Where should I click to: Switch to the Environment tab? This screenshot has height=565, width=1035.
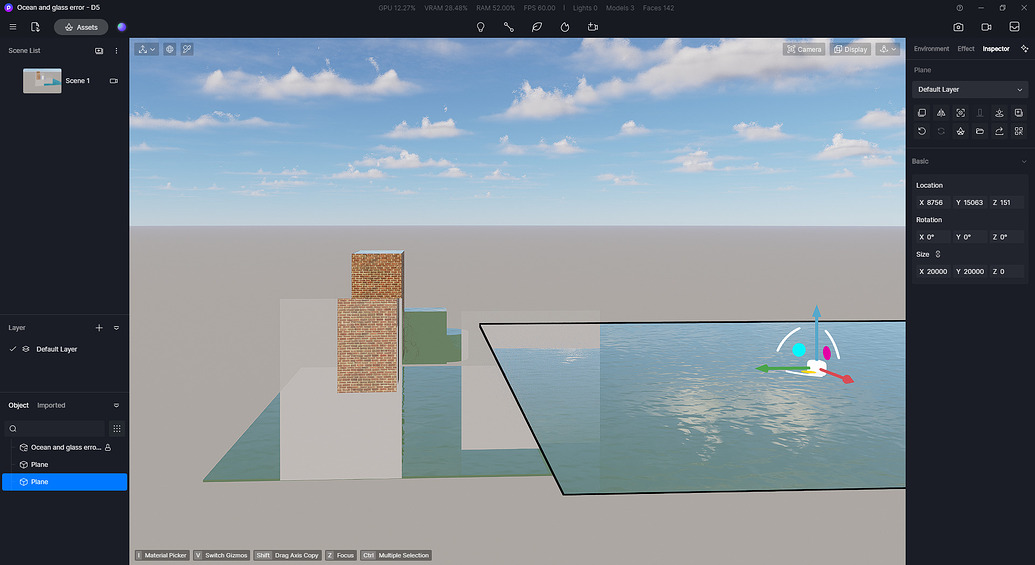pos(931,49)
